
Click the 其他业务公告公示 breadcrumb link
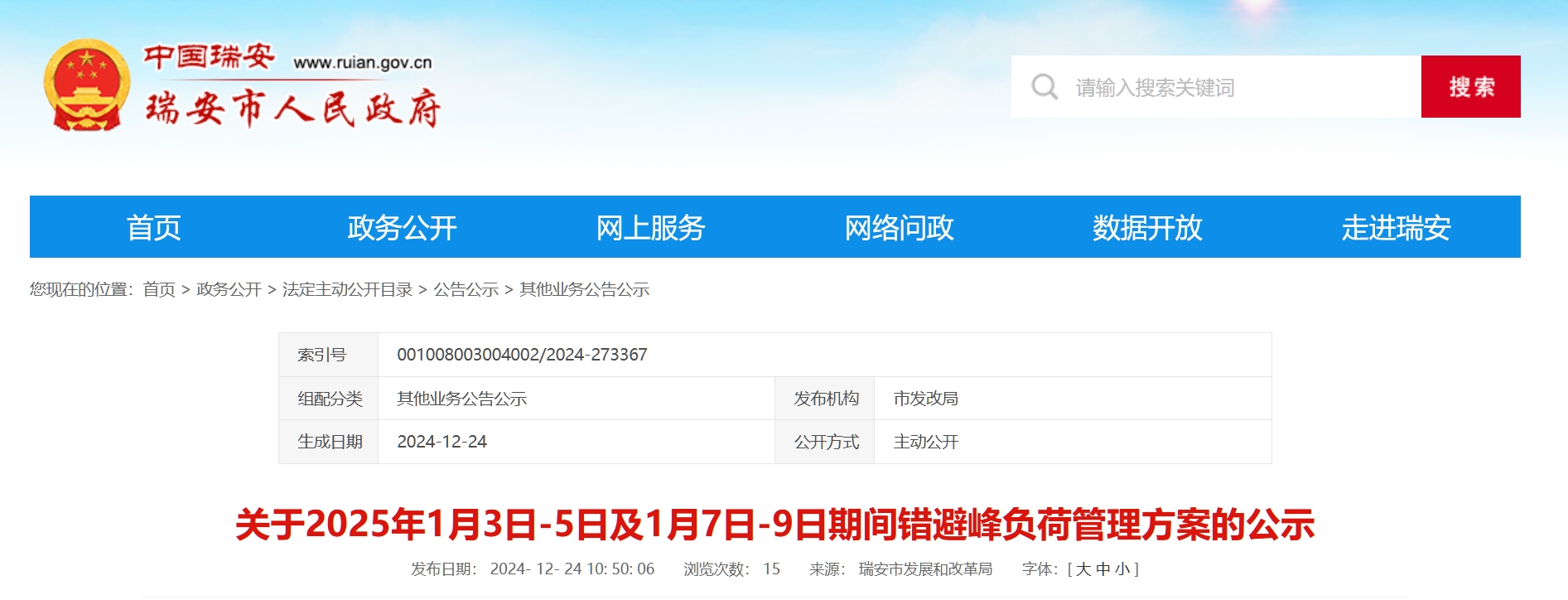(584, 289)
